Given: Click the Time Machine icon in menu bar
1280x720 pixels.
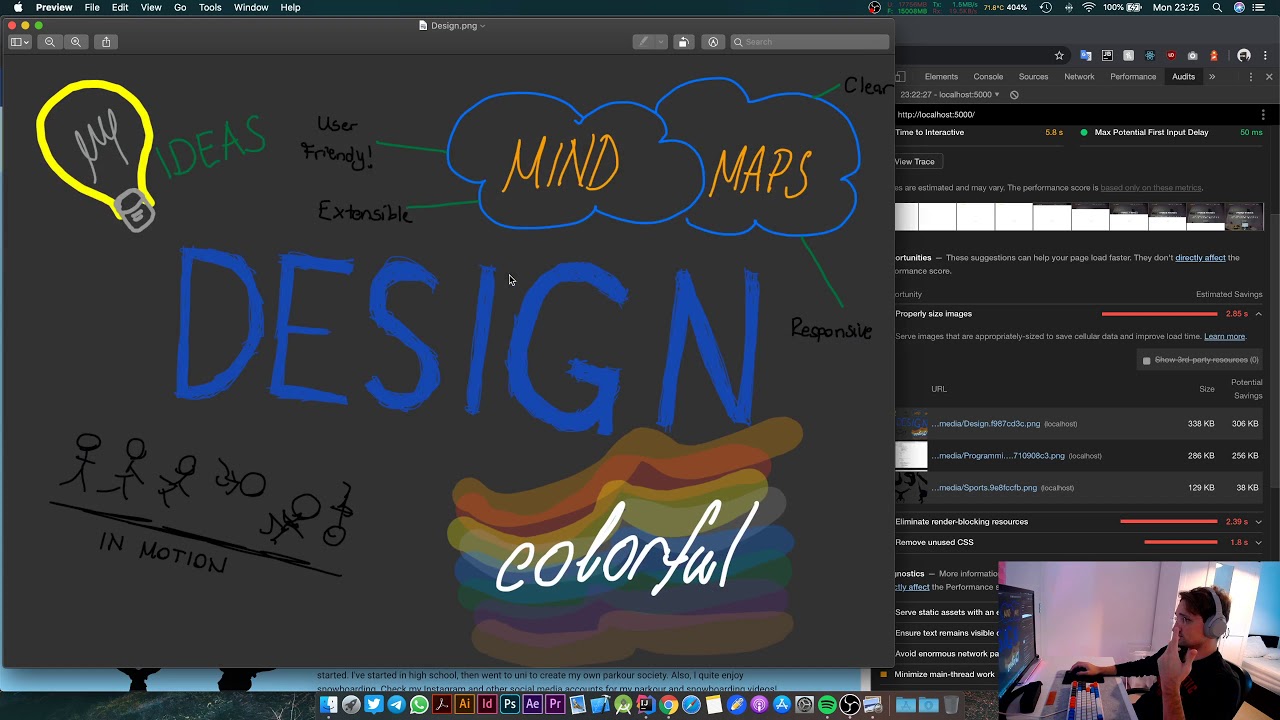Looking at the screenshot, I should pos(1046,7).
